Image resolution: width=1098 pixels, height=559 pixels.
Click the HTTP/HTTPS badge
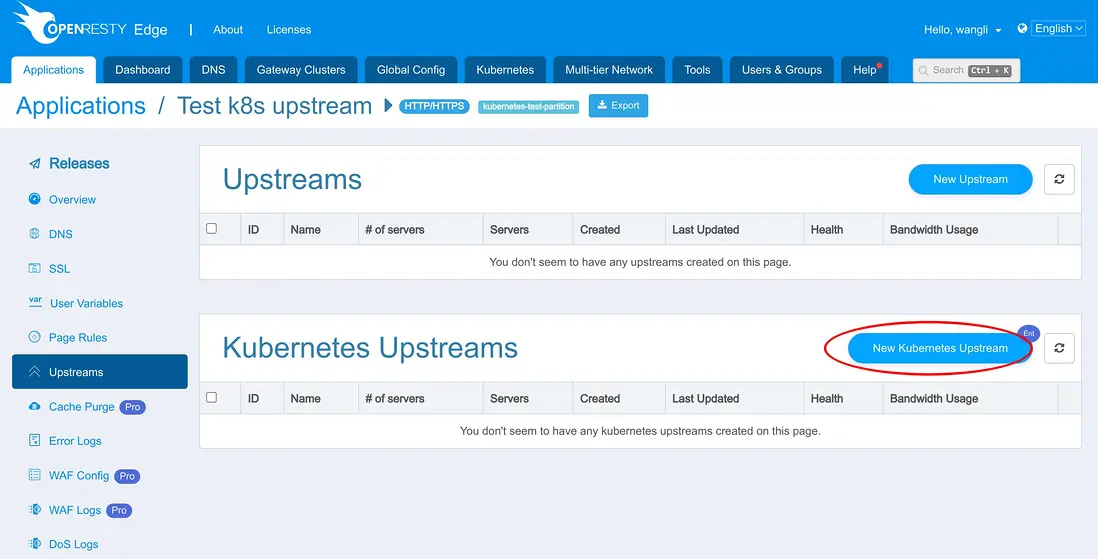434,106
